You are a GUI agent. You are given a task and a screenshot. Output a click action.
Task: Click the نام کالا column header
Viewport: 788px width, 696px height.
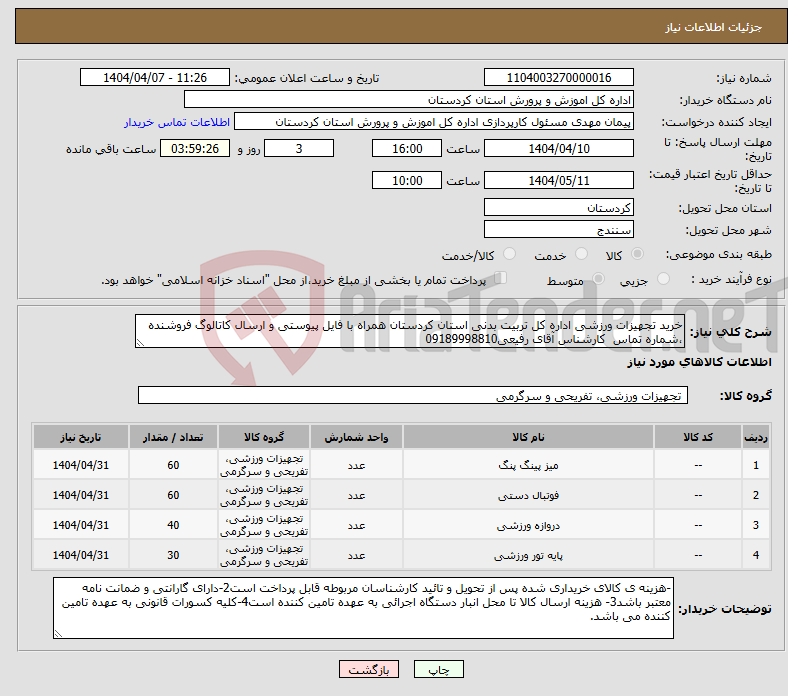click(528, 437)
